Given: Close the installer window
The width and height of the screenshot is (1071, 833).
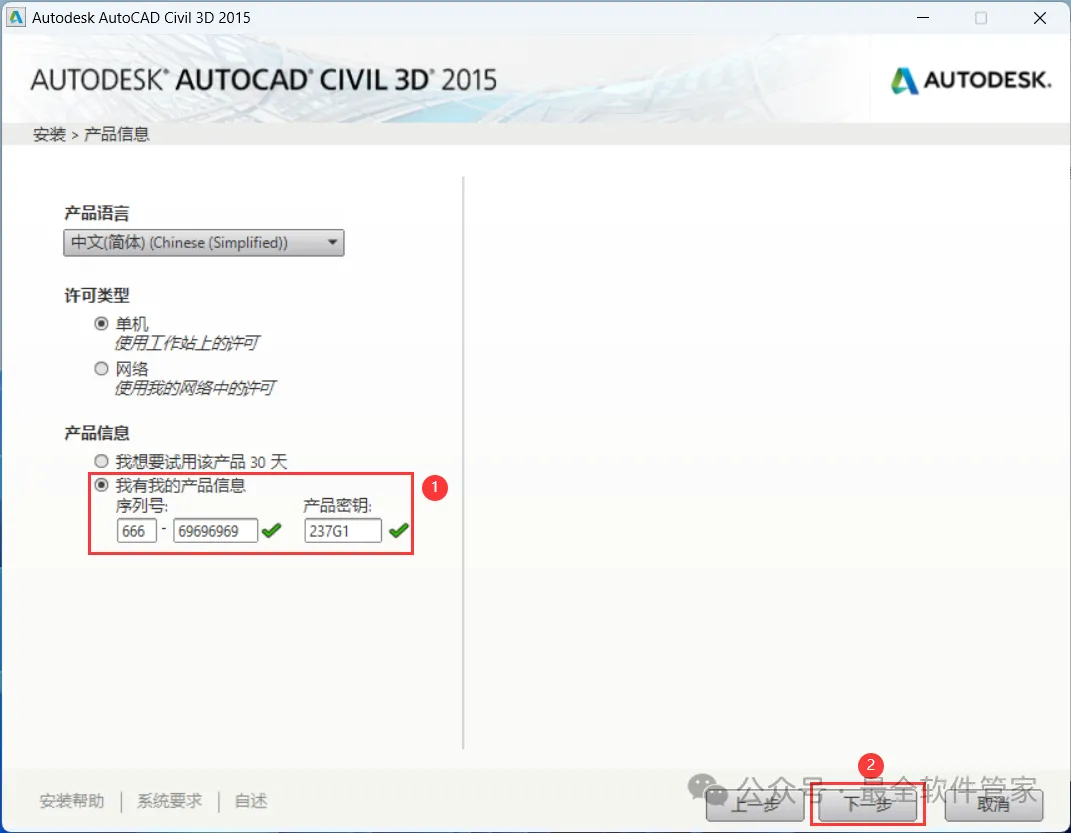Looking at the screenshot, I should [1040, 18].
